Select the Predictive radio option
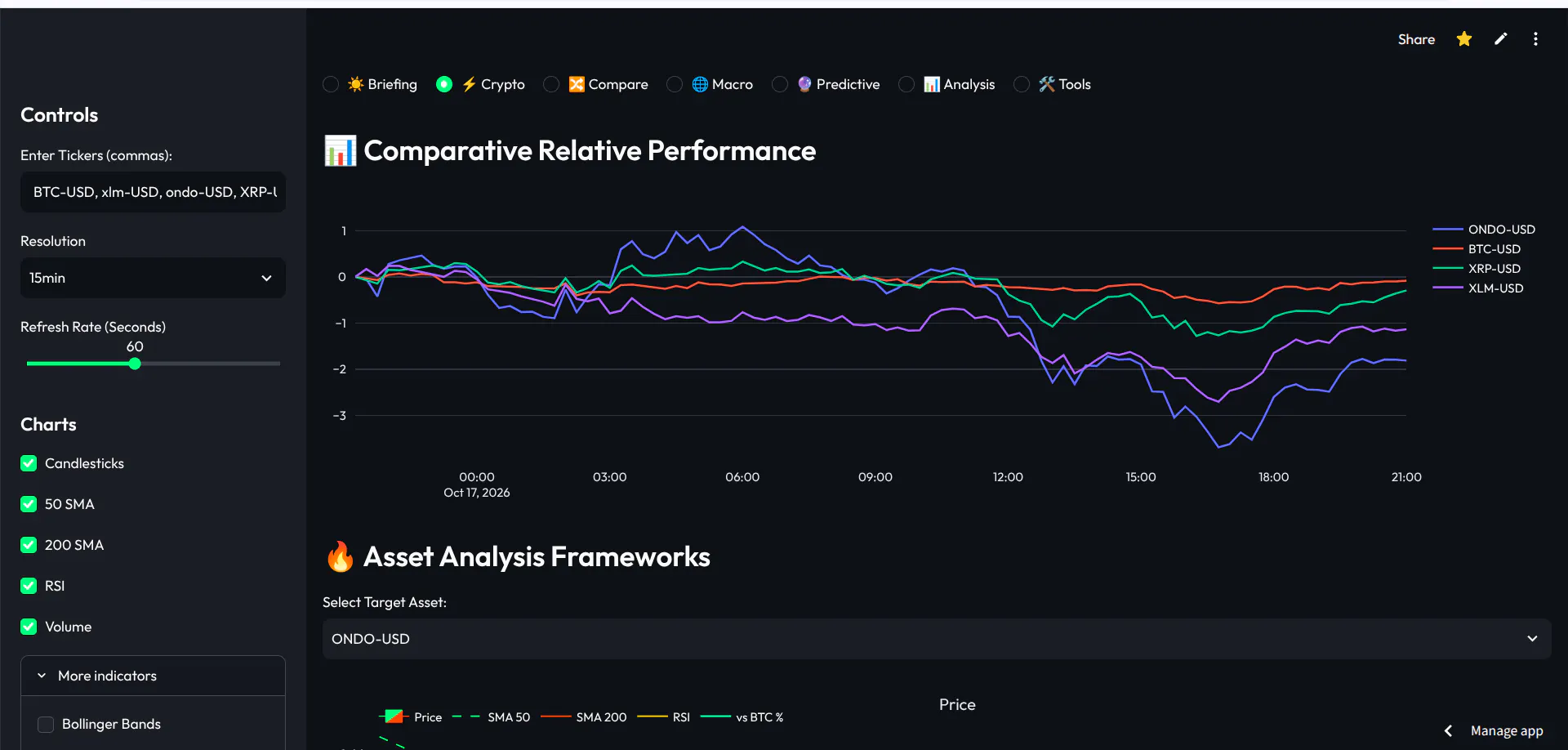The width and height of the screenshot is (1568, 750). [780, 84]
